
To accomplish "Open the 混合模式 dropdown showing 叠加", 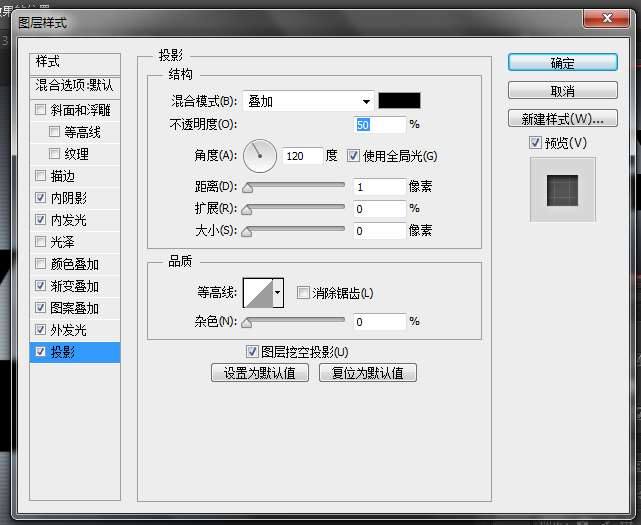I will [x=309, y=101].
